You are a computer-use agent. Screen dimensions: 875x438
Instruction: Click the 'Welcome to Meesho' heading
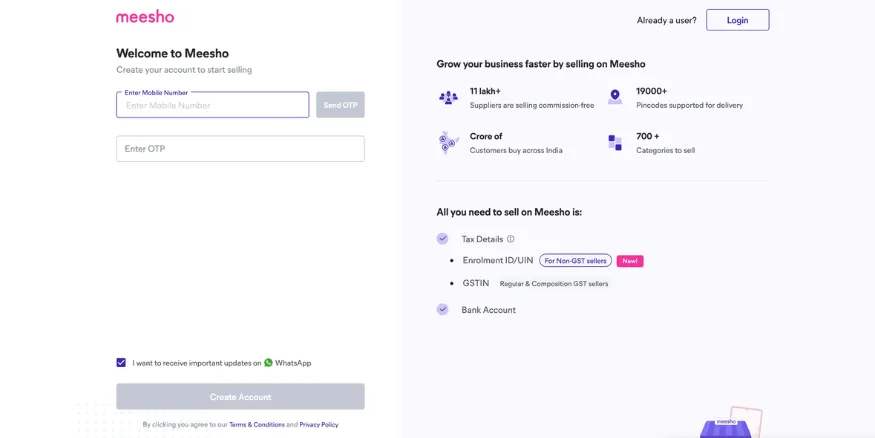click(x=172, y=54)
